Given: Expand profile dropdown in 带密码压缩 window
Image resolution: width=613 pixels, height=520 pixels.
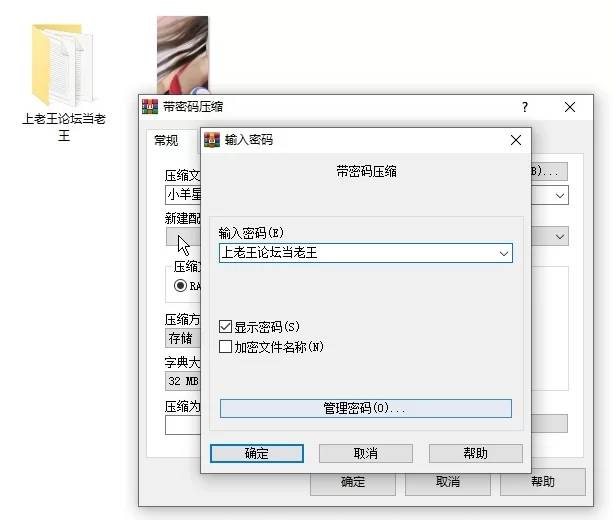Looking at the screenshot, I should tap(560, 237).
